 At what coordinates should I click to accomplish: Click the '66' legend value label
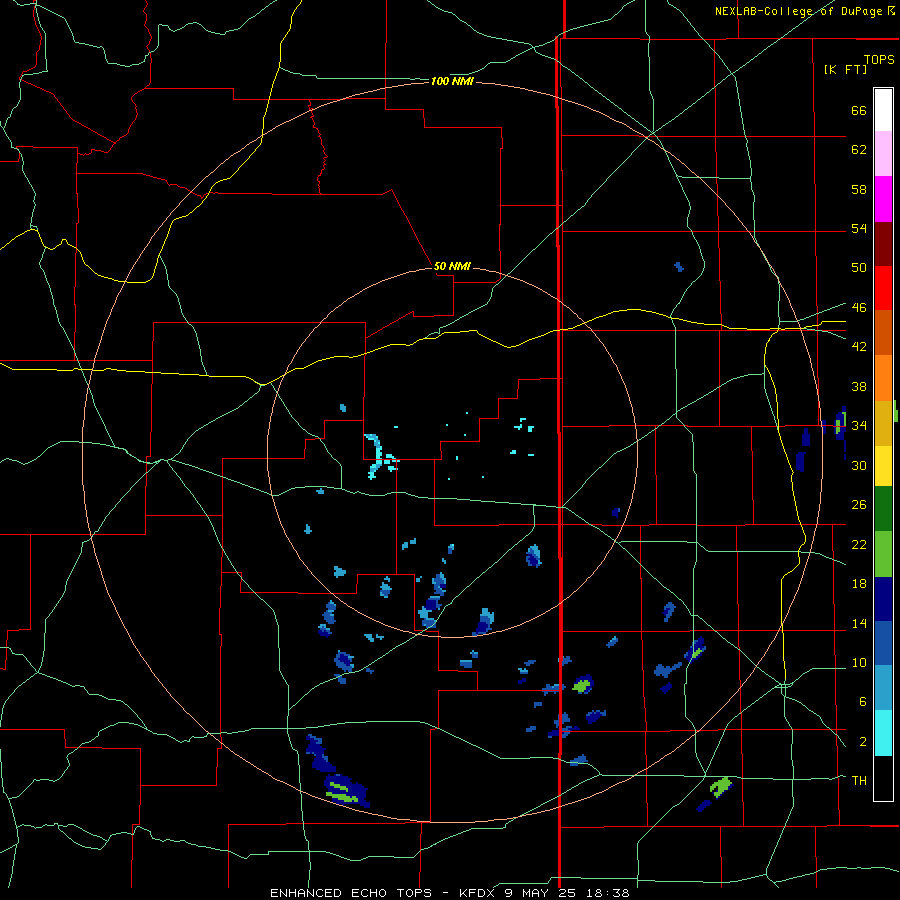859,110
